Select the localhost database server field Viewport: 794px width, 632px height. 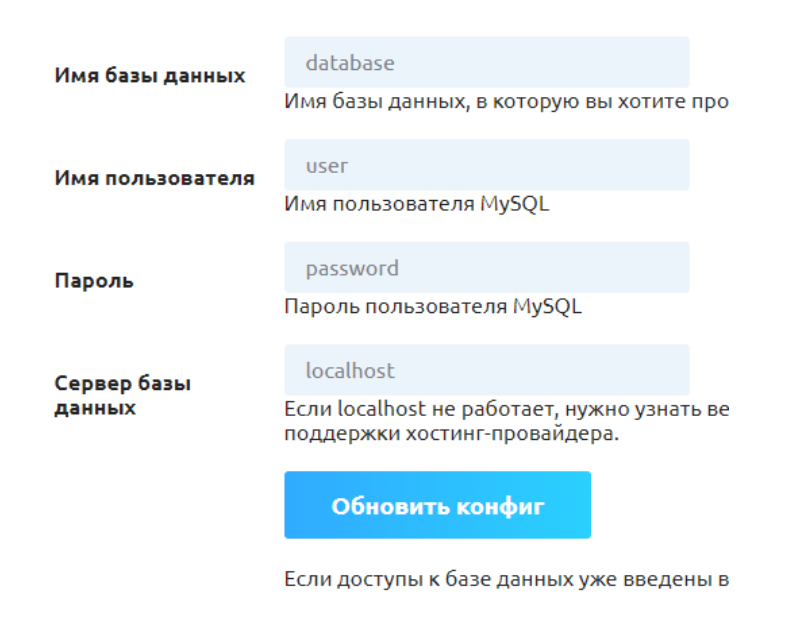(x=486, y=370)
